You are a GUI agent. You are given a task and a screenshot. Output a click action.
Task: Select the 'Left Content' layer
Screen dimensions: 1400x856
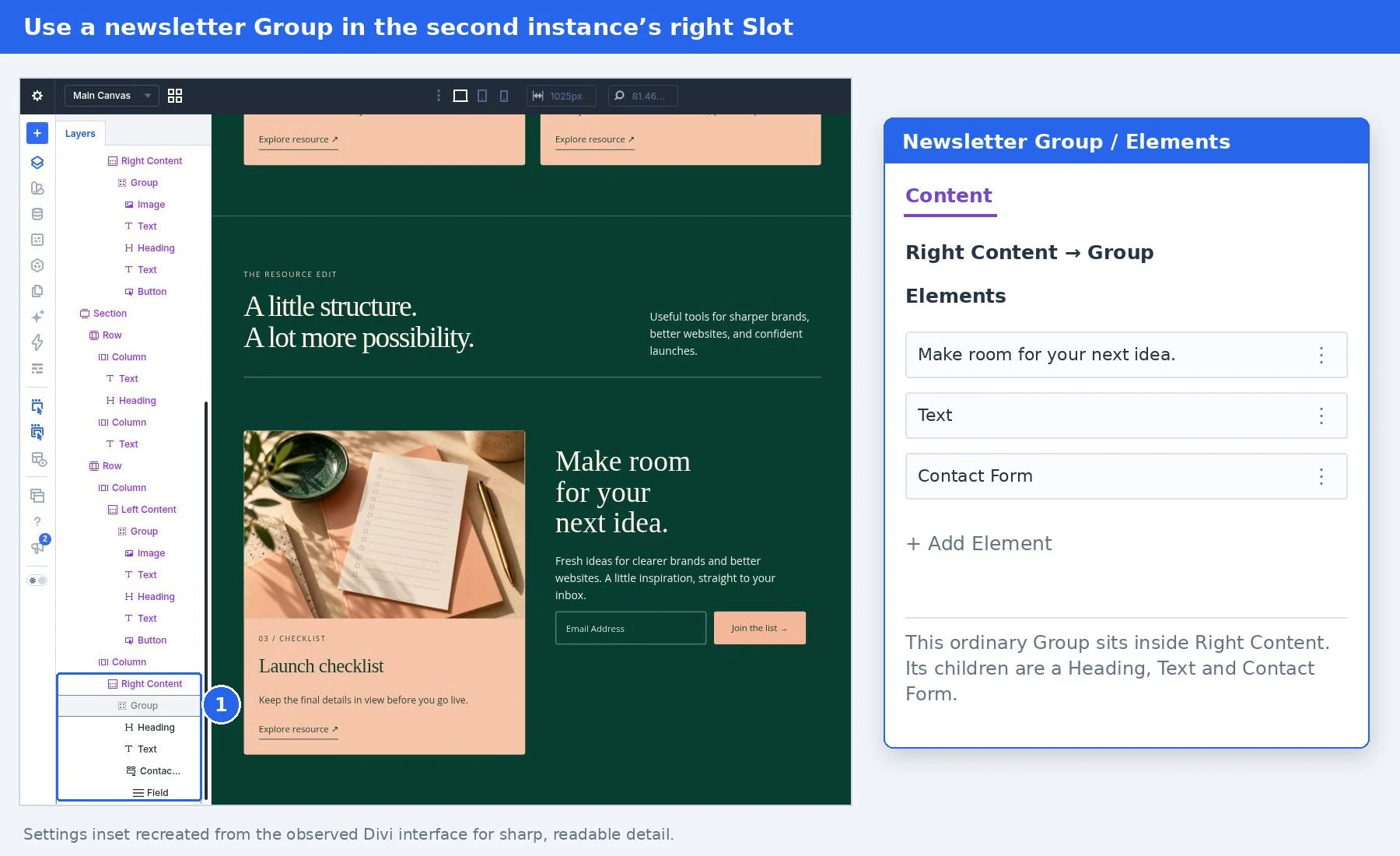tap(142, 510)
